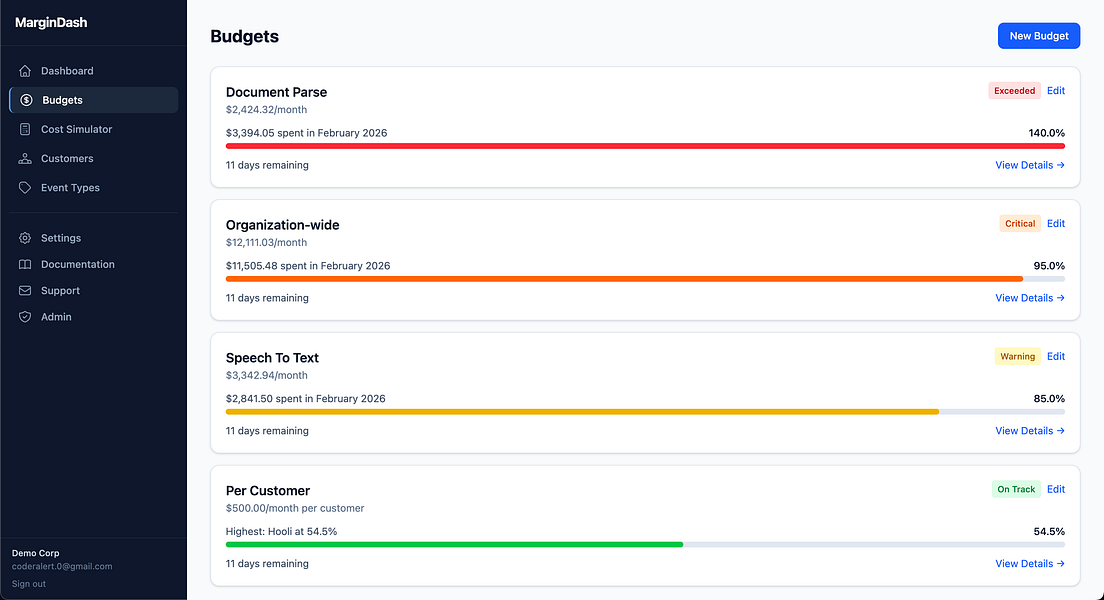
Task: Create a budget with the New Budget button
Action: click(1038, 35)
